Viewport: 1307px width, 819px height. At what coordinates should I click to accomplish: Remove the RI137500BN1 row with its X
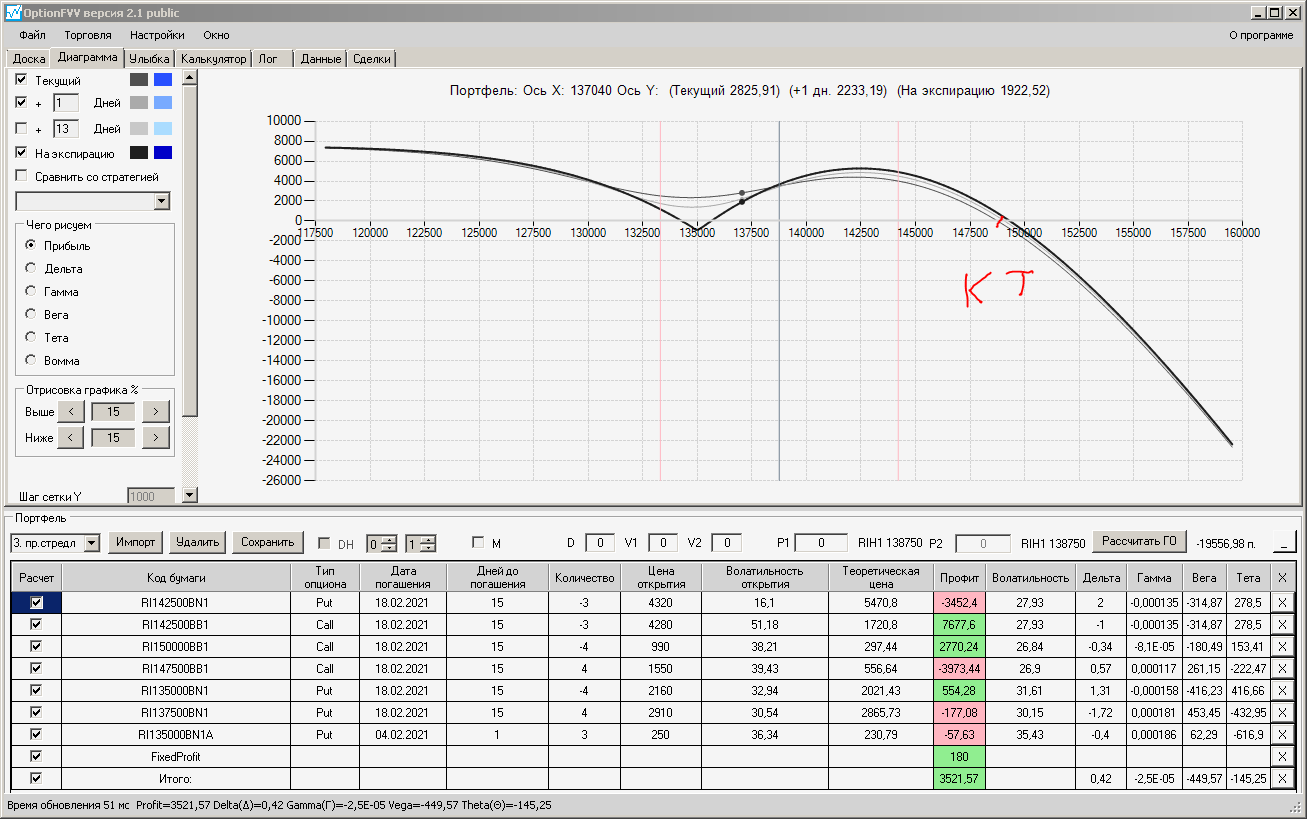click(x=1283, y=713)
